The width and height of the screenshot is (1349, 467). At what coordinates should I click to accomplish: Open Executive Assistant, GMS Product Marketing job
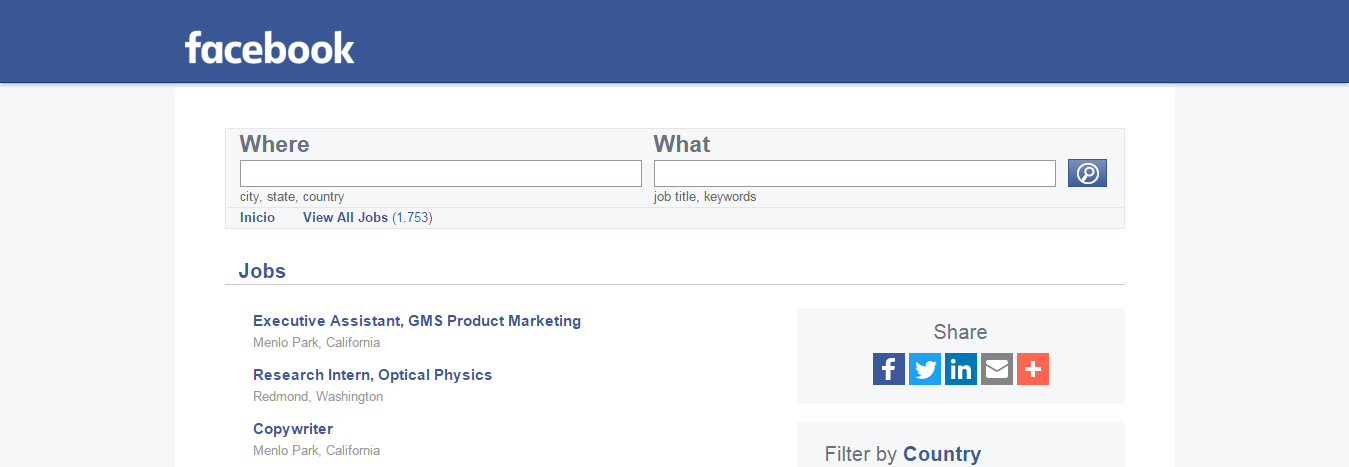coord(416,321)
